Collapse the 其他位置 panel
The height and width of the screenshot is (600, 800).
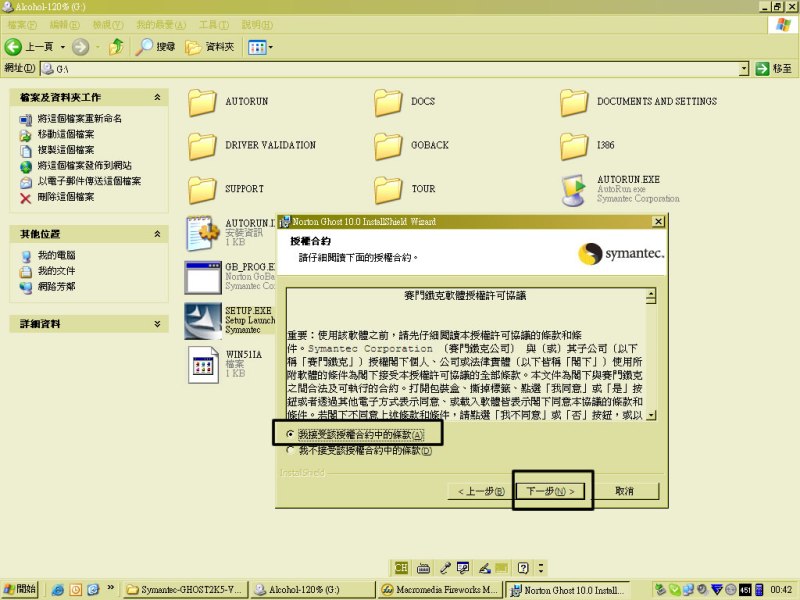coord(157,234)
